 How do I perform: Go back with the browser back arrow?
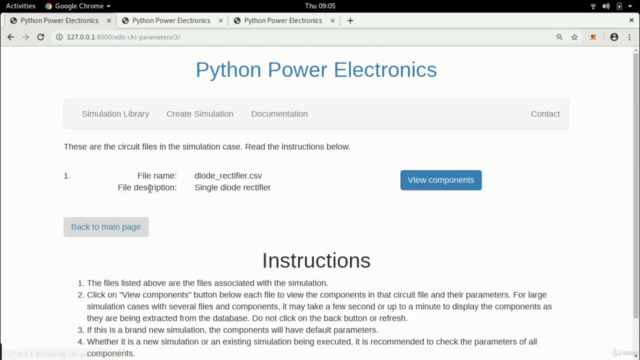11,37
